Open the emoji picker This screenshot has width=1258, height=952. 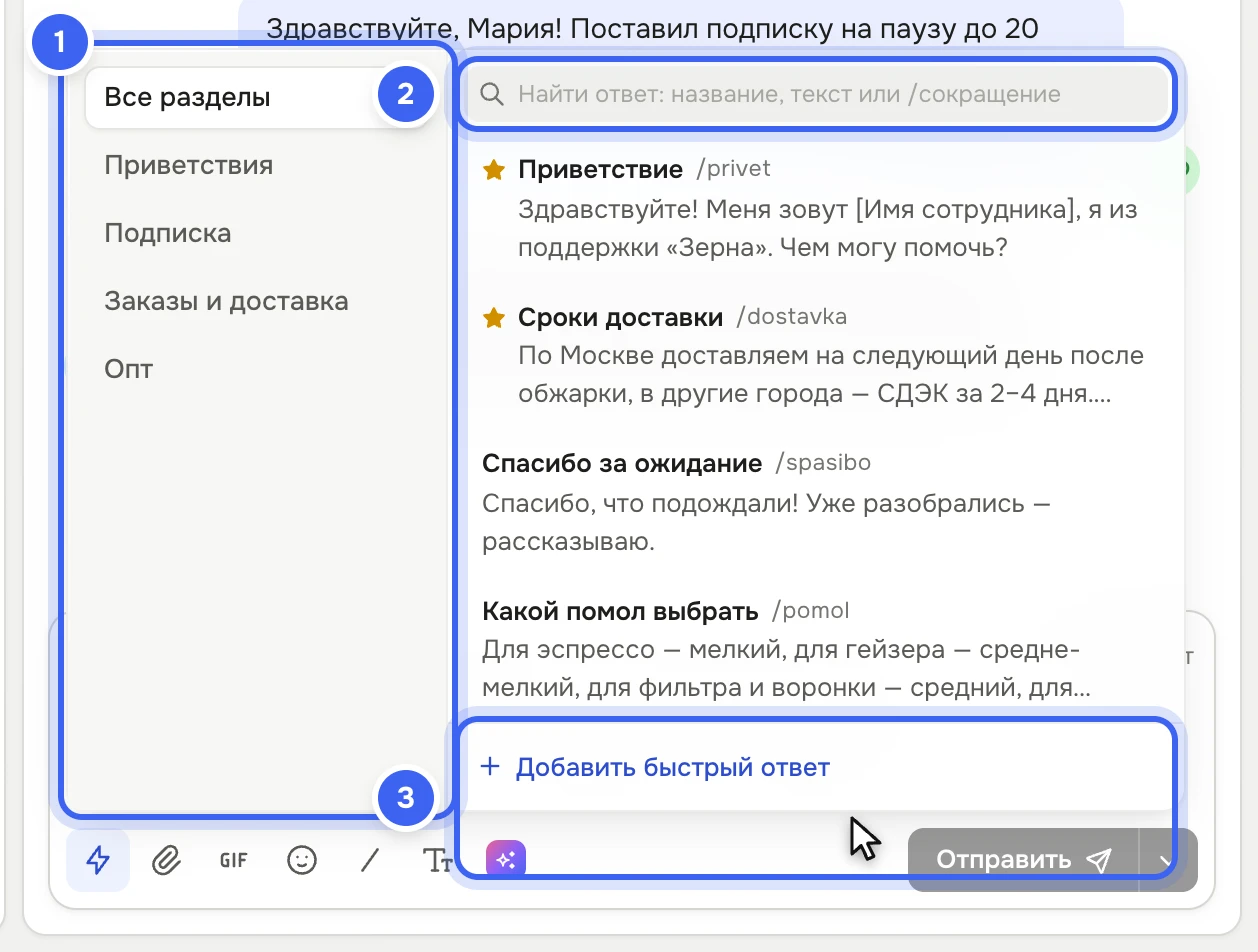click(302, 860)
